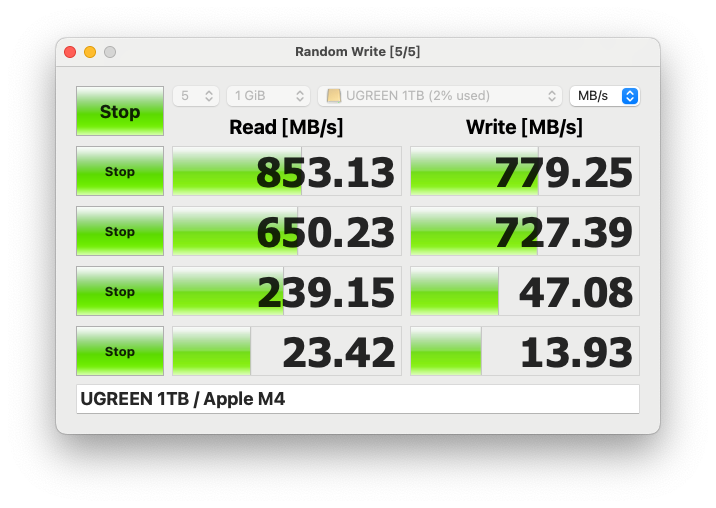Click the 47.08 write result bar
Screen dimensions: 716x508
(x=525, y=291)
